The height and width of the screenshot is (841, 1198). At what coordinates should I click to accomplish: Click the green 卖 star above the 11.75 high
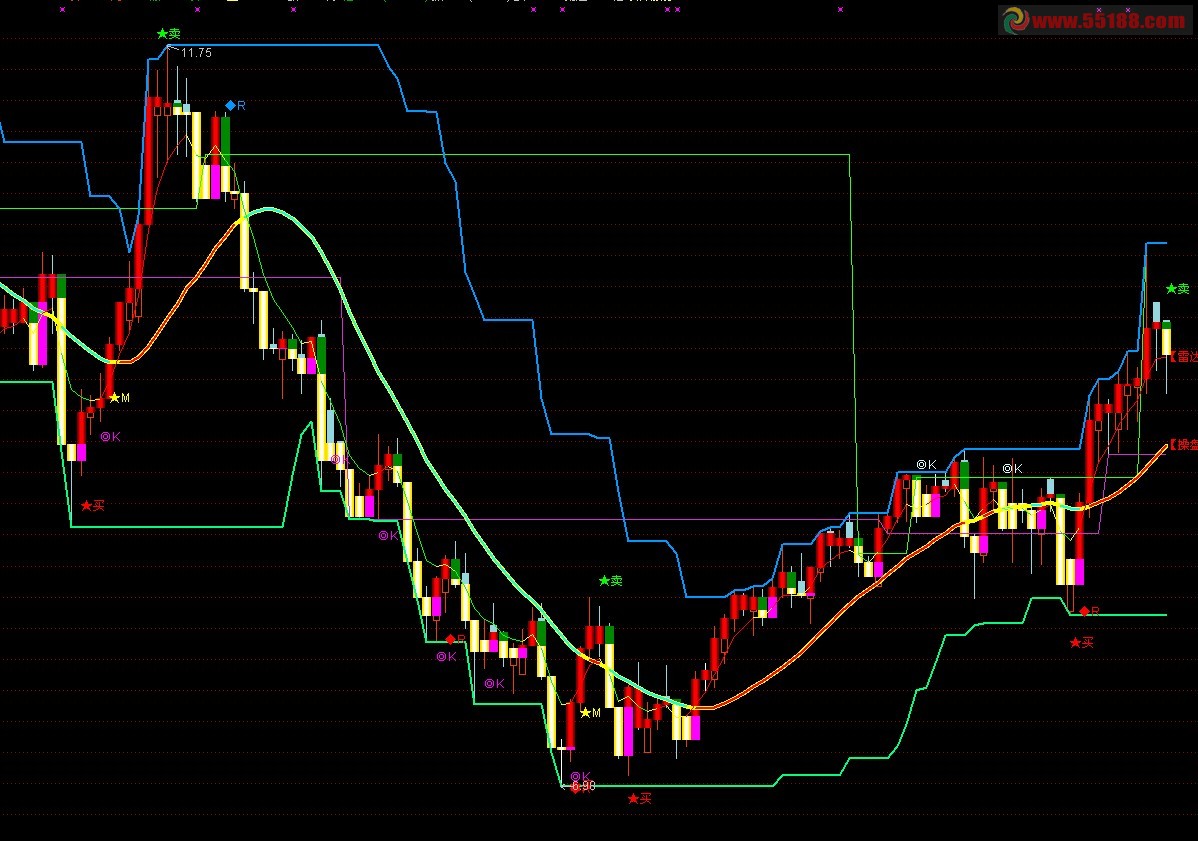(x=169, y=34)
